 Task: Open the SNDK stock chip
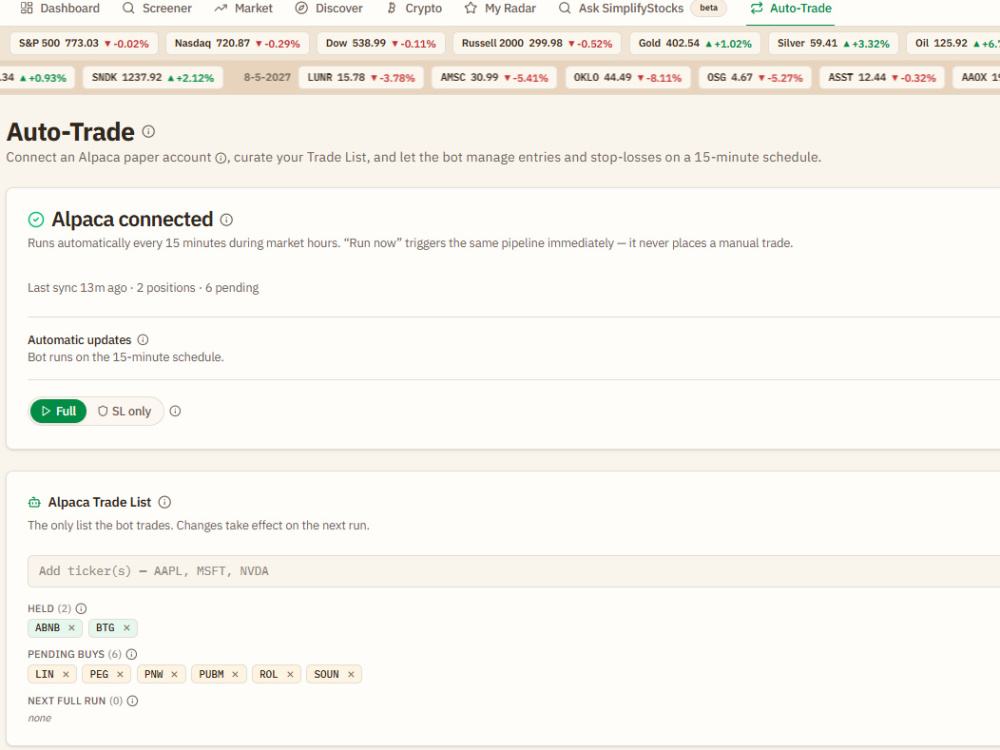coord(153,78)
